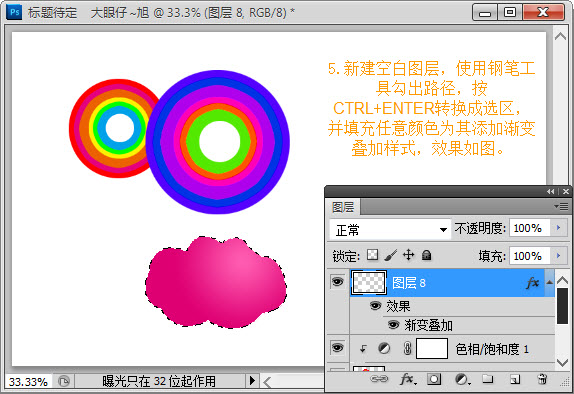
Task: Enable lock position move icon
Action: (x=409, y=255)
